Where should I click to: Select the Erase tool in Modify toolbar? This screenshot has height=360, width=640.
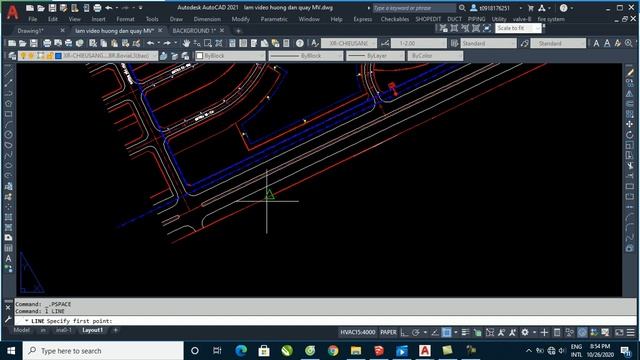tap(630, 73)
